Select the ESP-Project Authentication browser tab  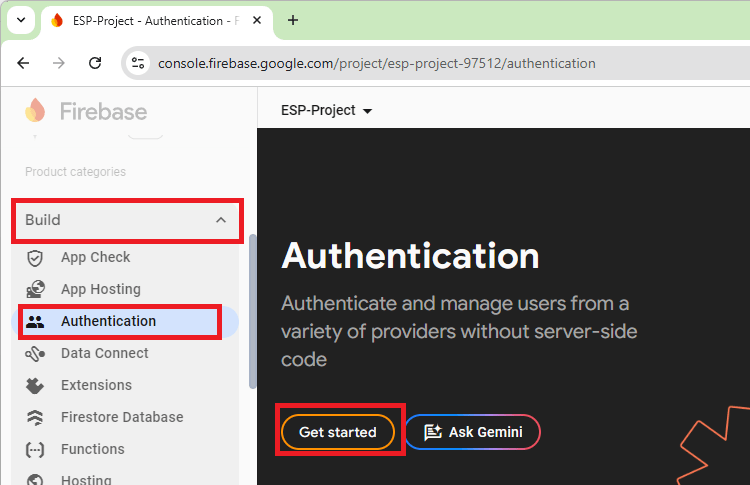tap(150, 20)
